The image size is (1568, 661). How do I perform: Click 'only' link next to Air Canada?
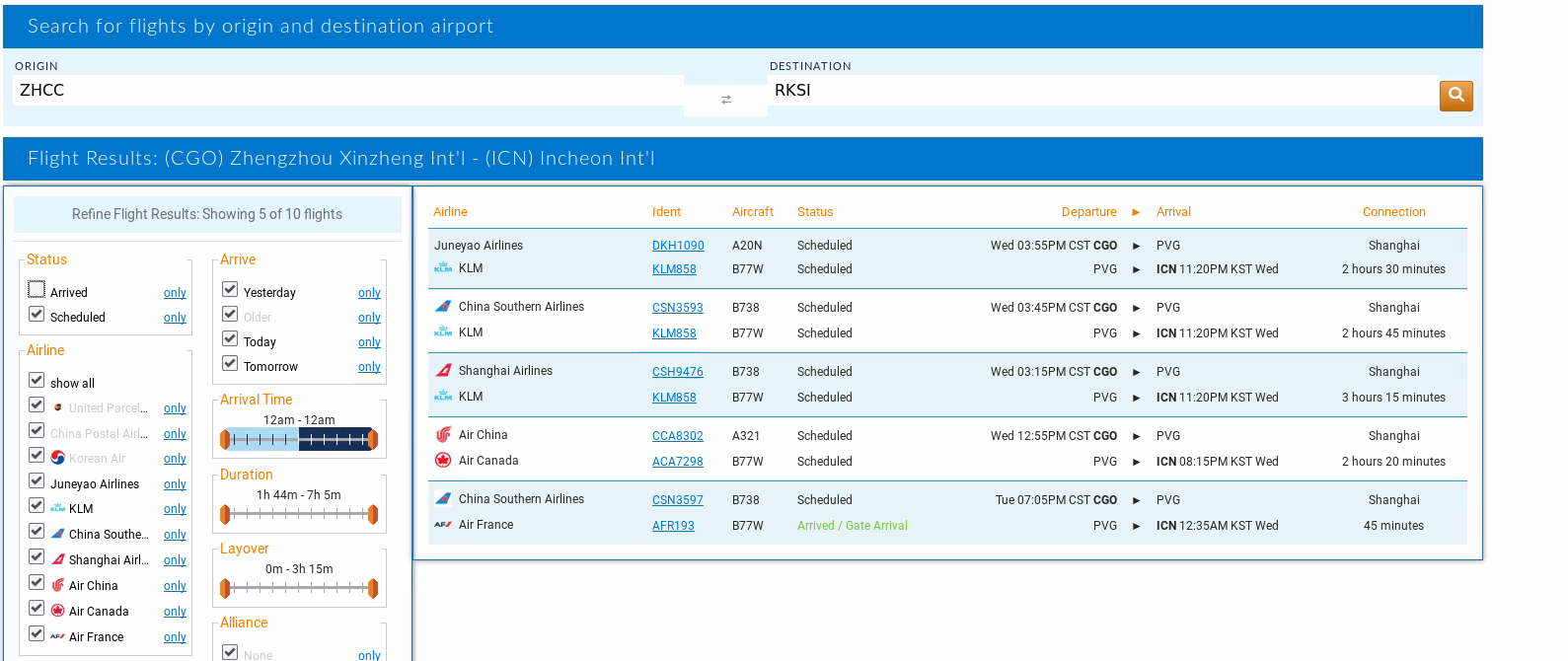click(175, 612)
